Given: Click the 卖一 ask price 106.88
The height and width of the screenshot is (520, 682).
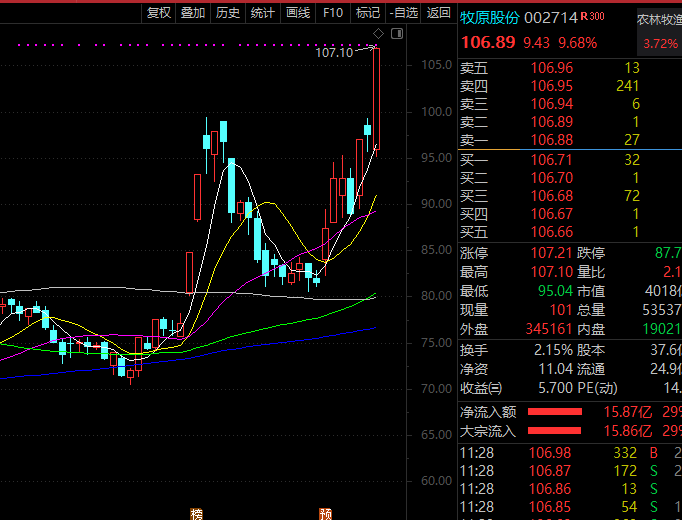Looking at the screenshot, I should click(551, 139).
